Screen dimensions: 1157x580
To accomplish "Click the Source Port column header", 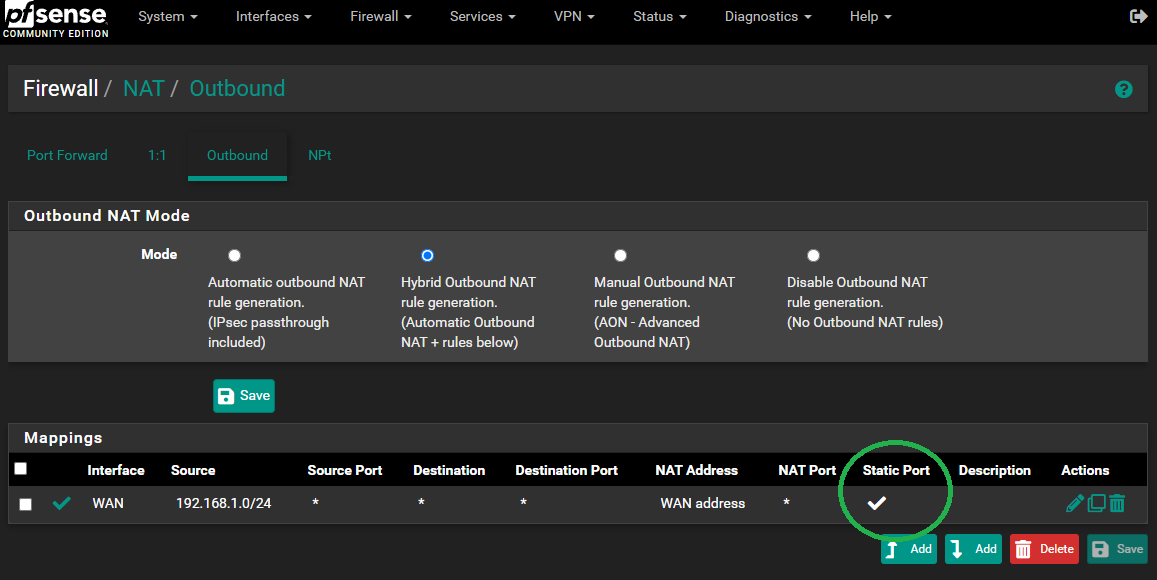I will pos(345,470).
